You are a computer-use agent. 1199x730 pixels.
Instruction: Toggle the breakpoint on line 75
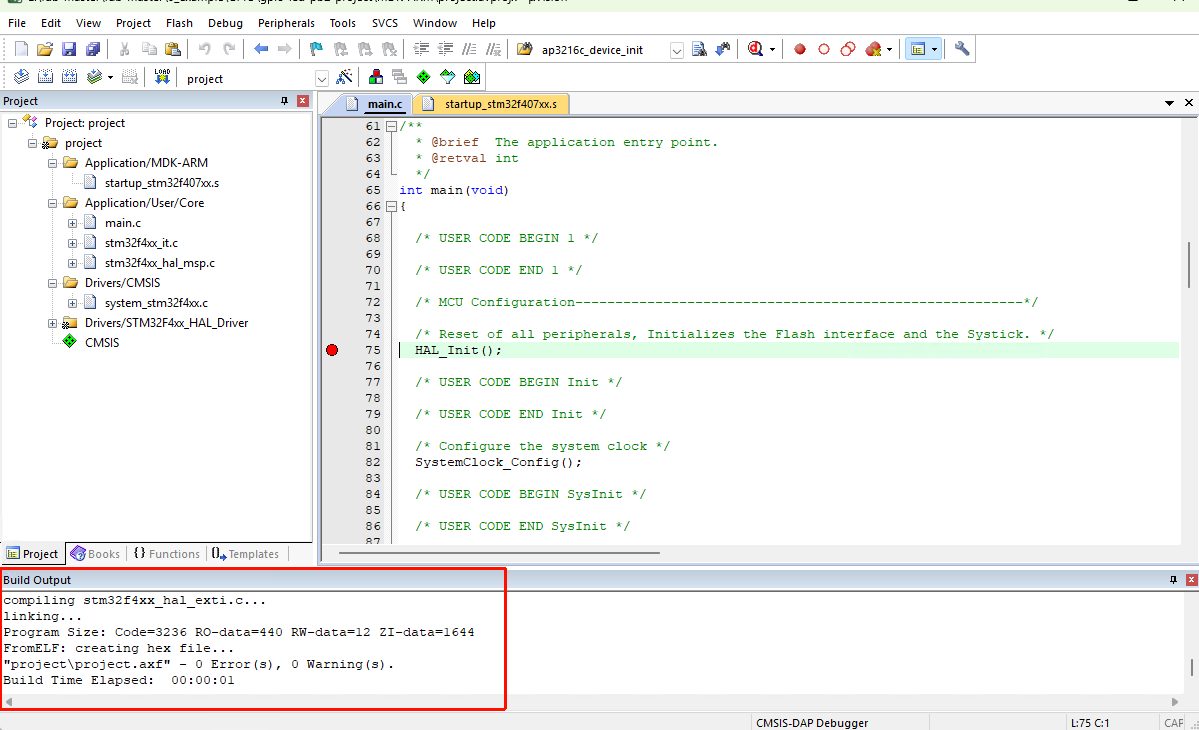pos(332,350)
